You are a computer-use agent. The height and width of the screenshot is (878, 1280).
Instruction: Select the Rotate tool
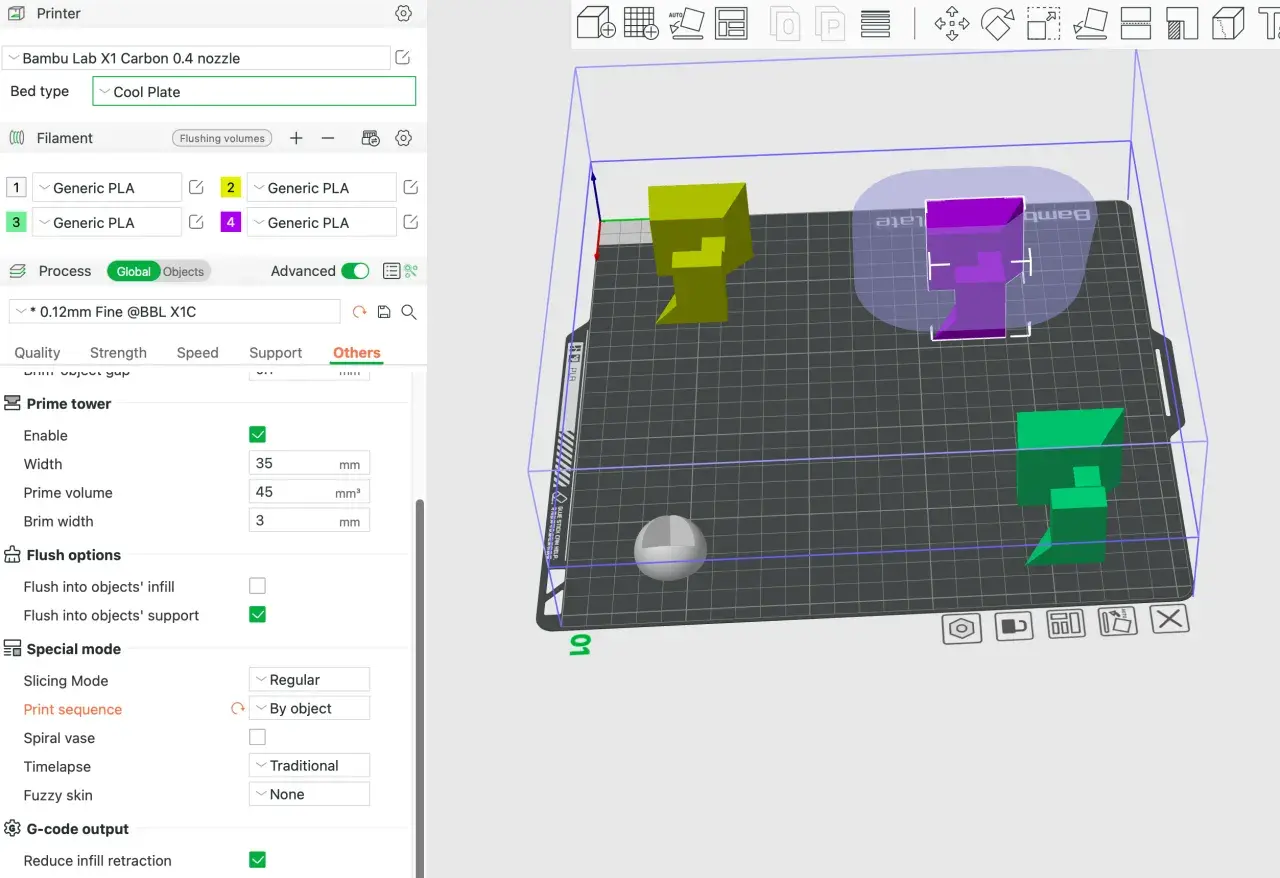[x=998, y=23]
